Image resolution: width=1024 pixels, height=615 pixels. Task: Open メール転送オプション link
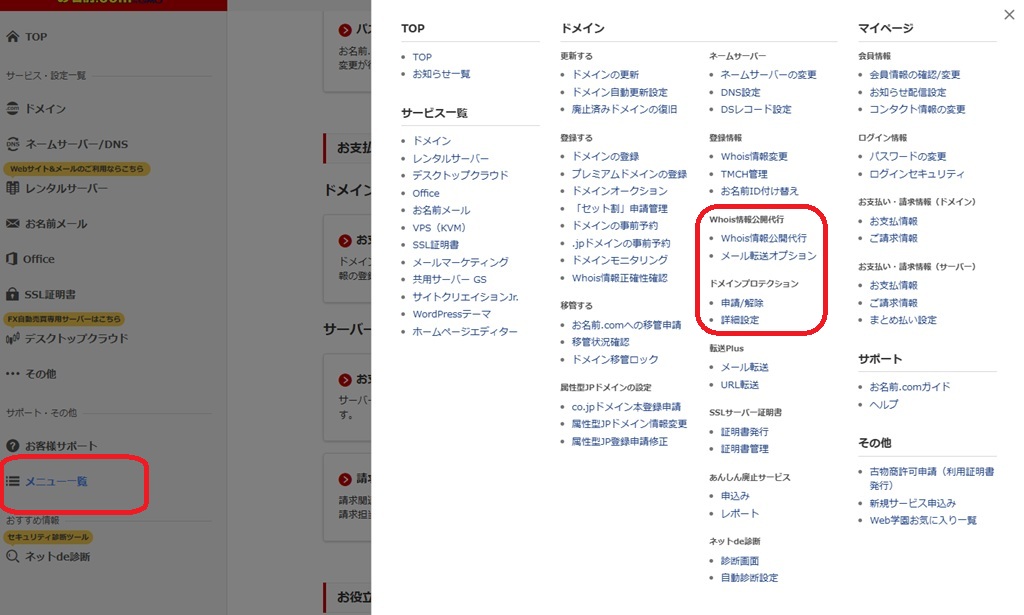click(769, 255)
